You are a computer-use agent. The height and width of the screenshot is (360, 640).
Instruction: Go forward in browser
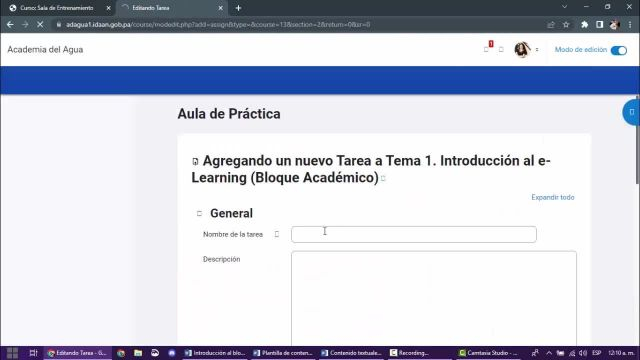pos(25,24)
